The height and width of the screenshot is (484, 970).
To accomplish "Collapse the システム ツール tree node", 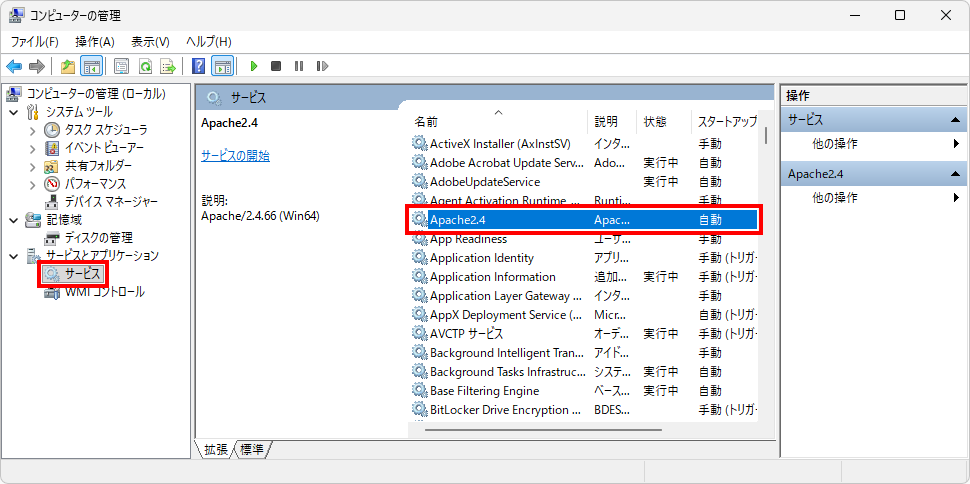I will point(14,113).
